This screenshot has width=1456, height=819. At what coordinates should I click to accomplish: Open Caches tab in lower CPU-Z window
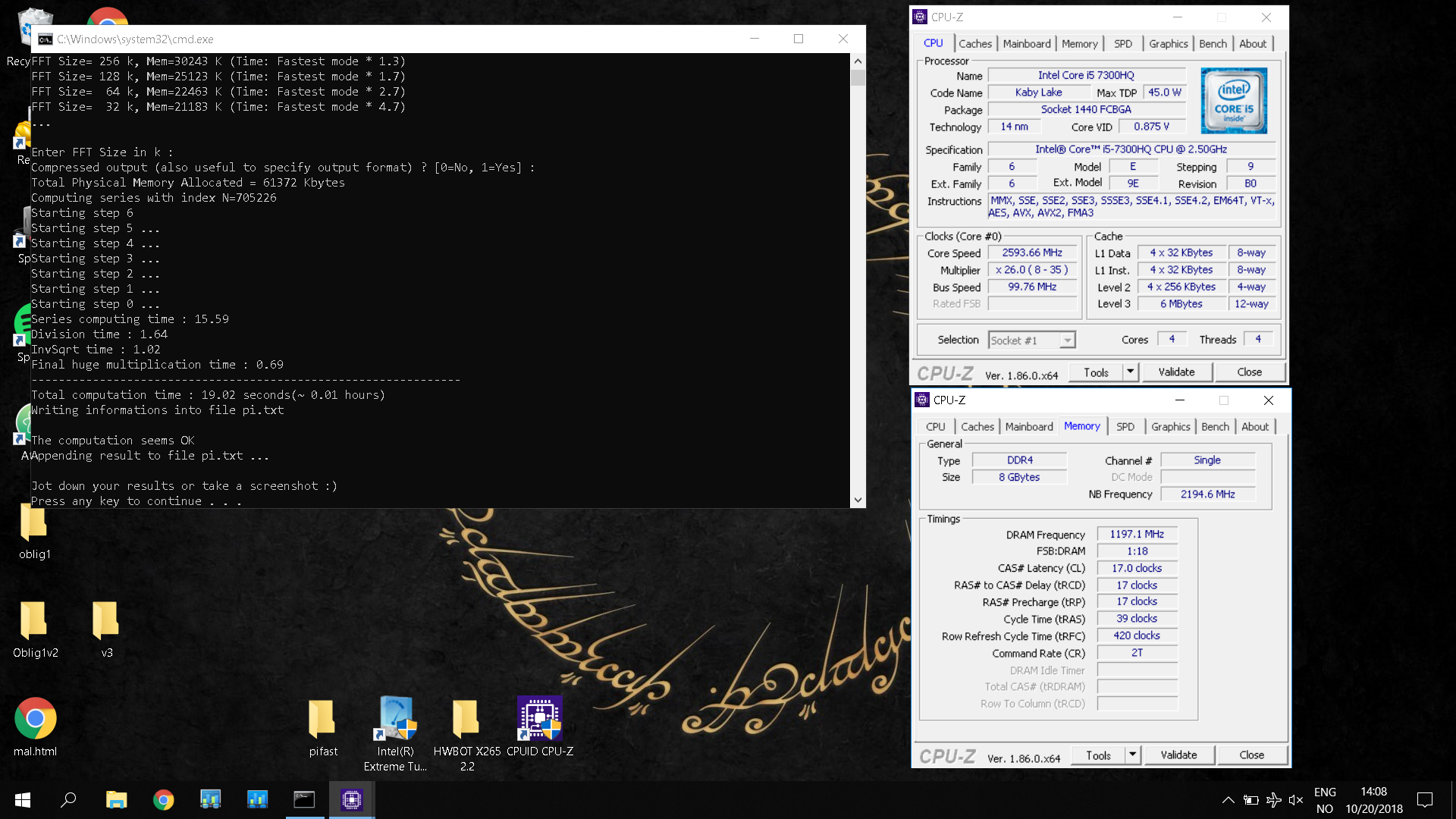pyautogui.click(x=977, y=427)
